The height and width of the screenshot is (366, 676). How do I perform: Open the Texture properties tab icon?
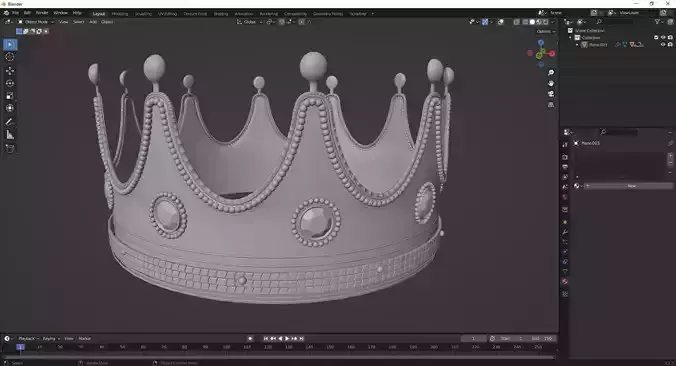pyautogui.click(x=565, y=294)
